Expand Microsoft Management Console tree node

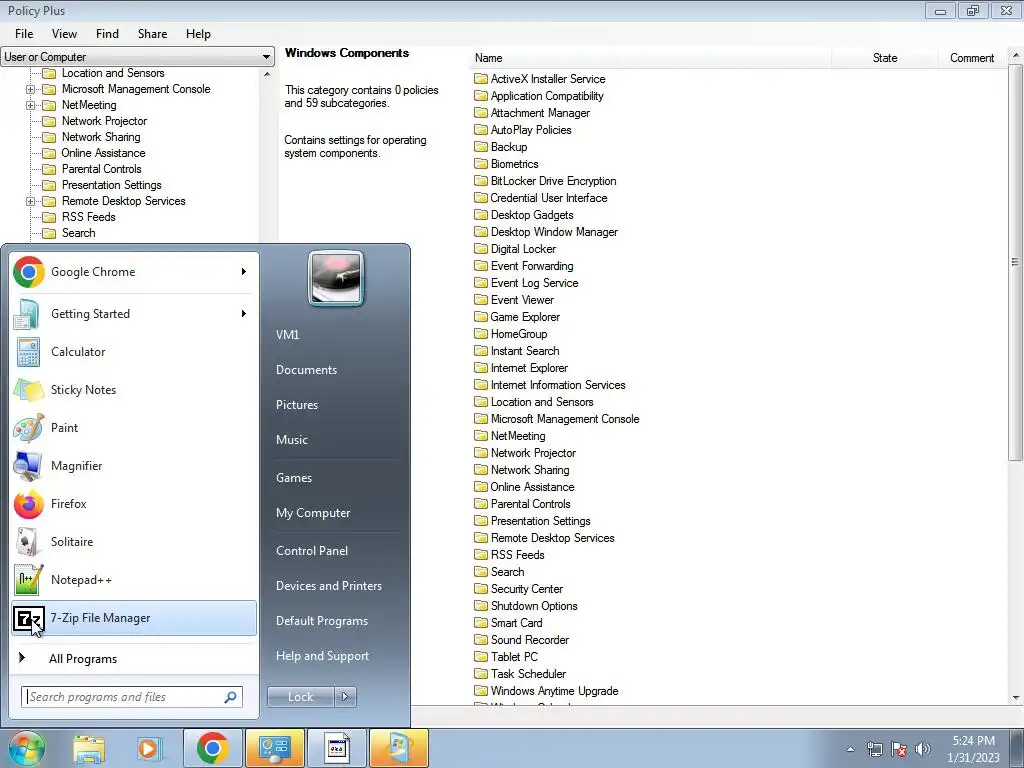[30, 89]
